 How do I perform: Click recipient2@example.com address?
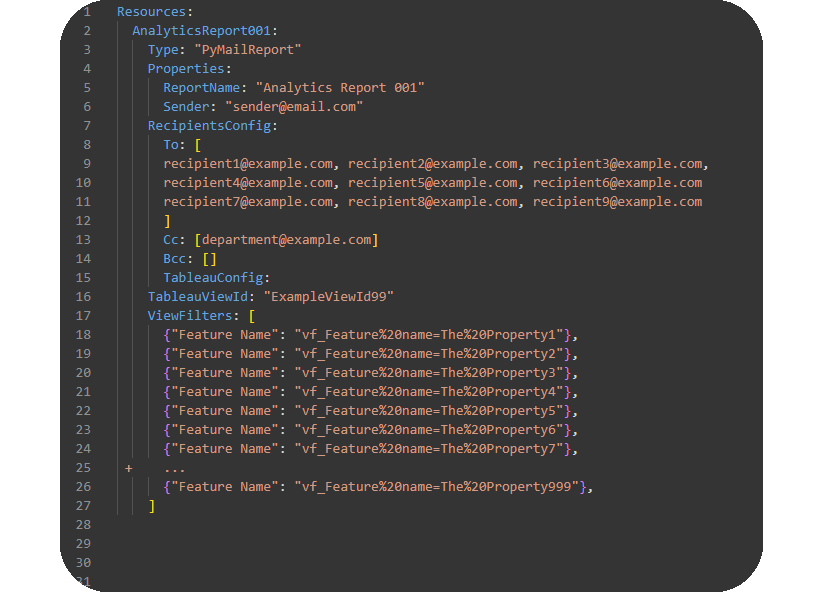click(x=432, y=164)
